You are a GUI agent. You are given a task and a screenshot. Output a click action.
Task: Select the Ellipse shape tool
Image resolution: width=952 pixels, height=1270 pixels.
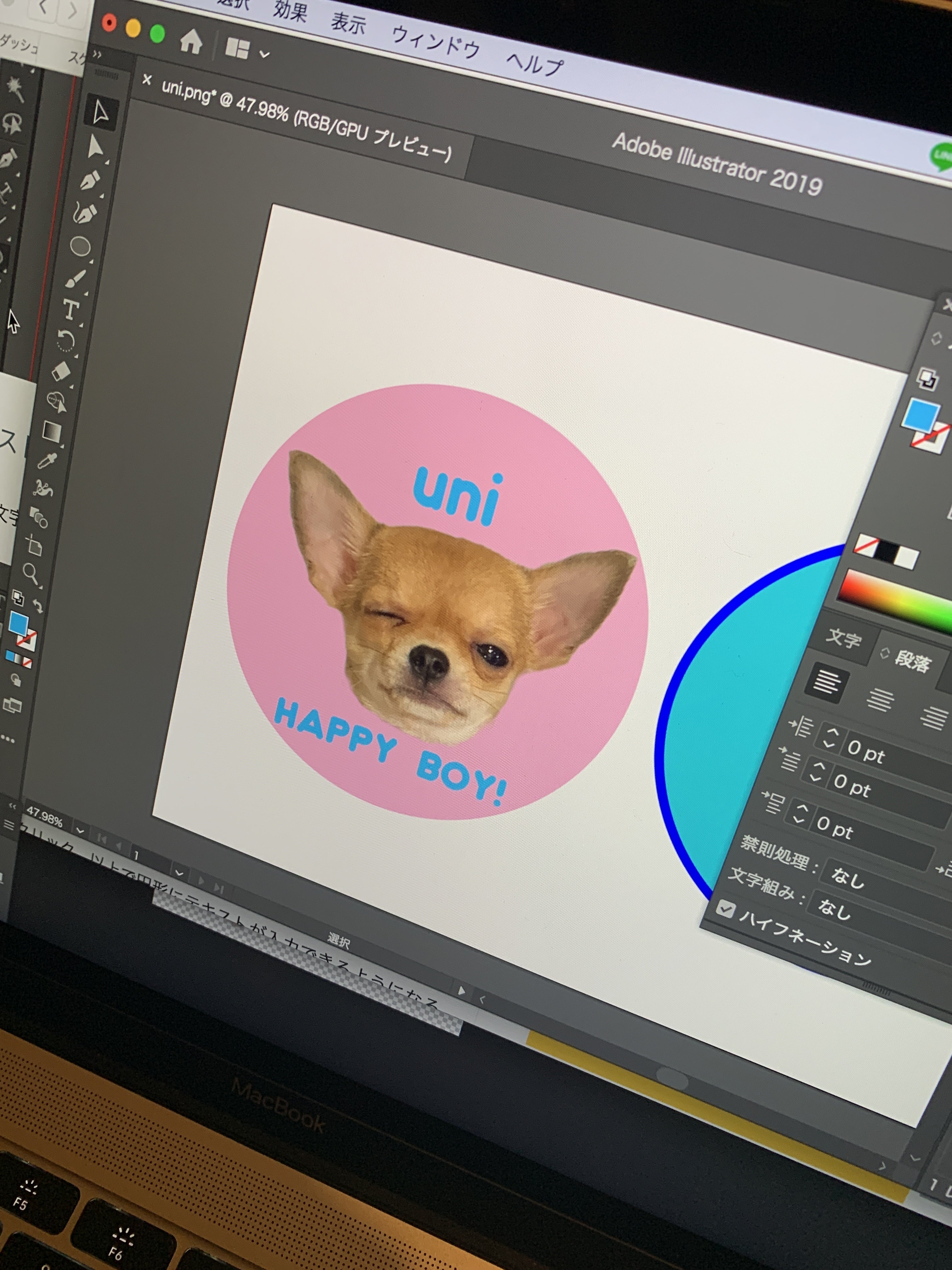(x=80, y=247)
